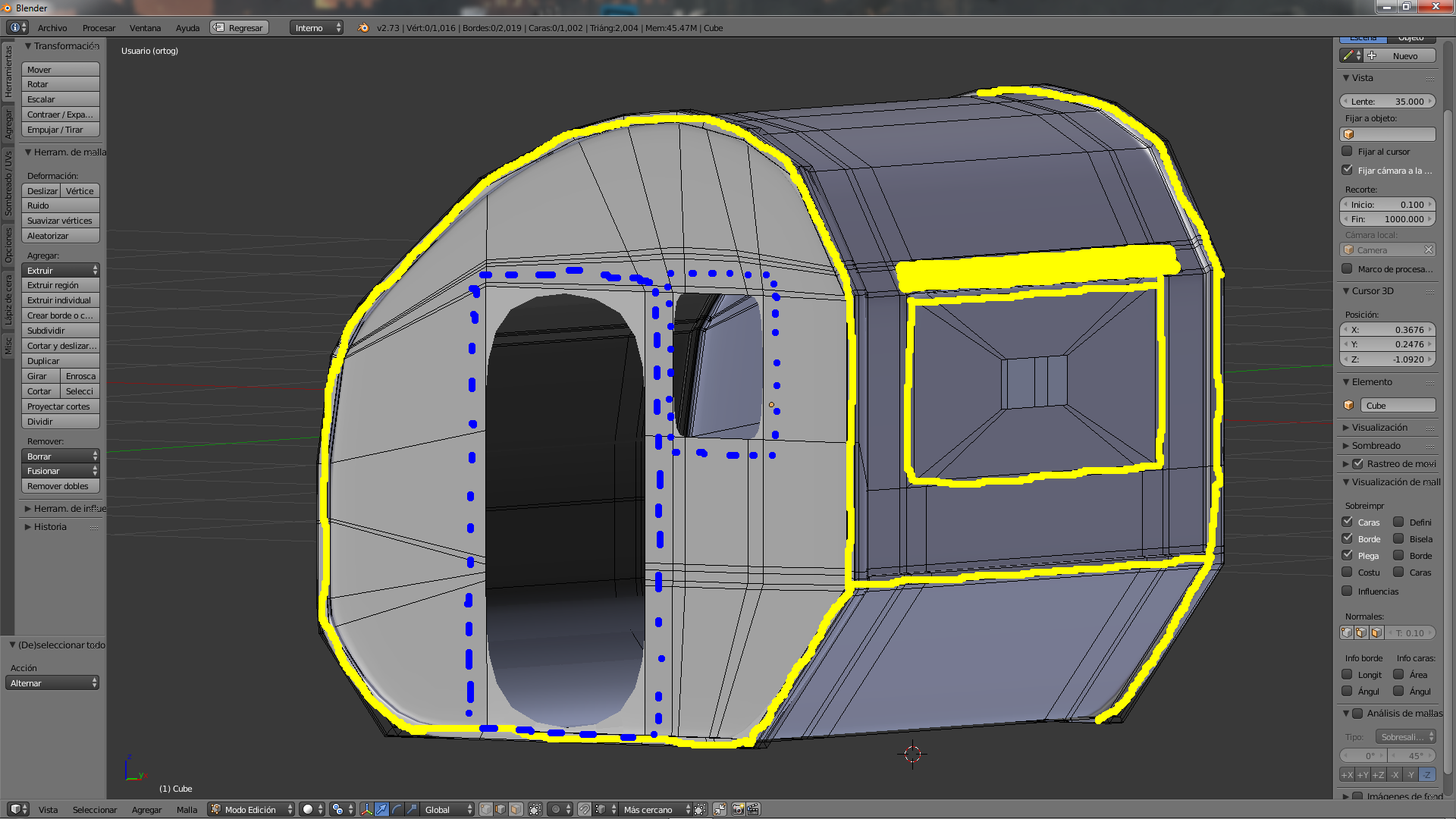
Task: Enable Fijar al cursor checkbox
Action: click(x=1348, y=152)
